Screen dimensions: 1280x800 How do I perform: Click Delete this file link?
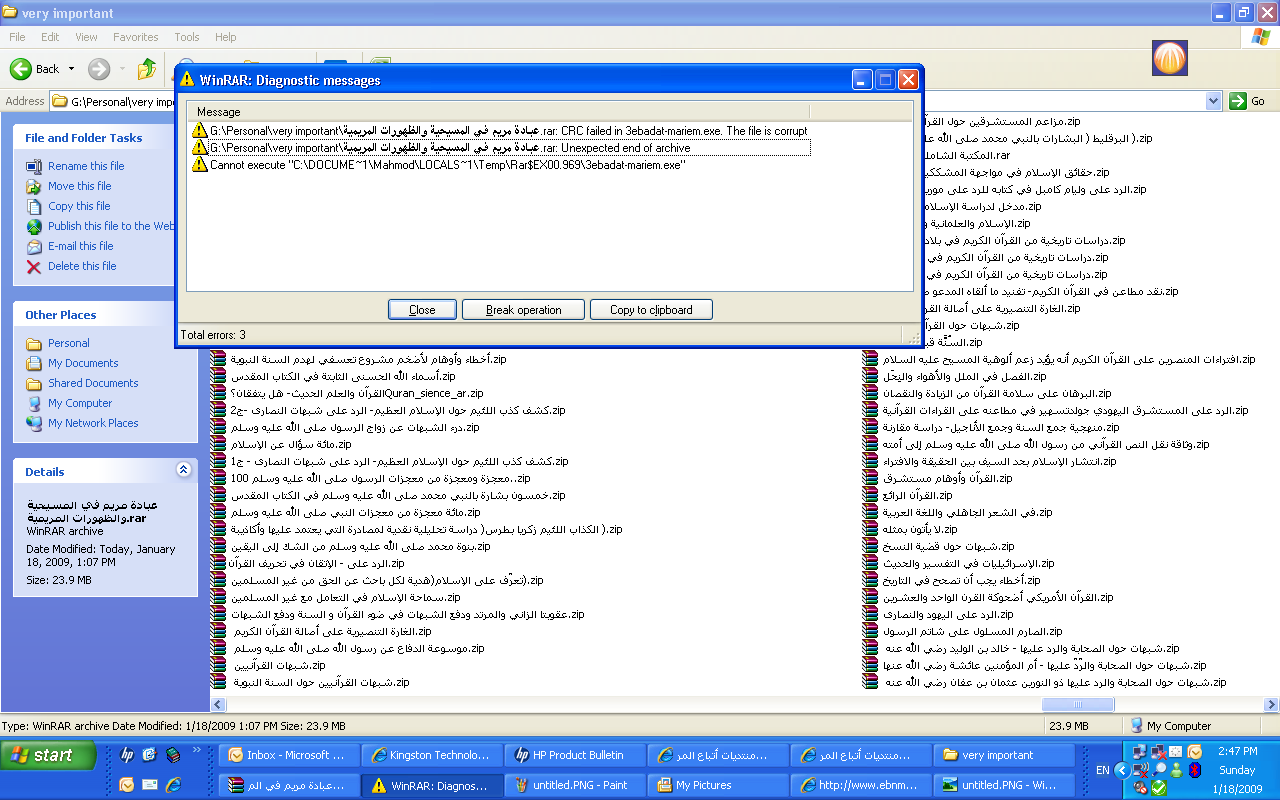coord(82,266)
